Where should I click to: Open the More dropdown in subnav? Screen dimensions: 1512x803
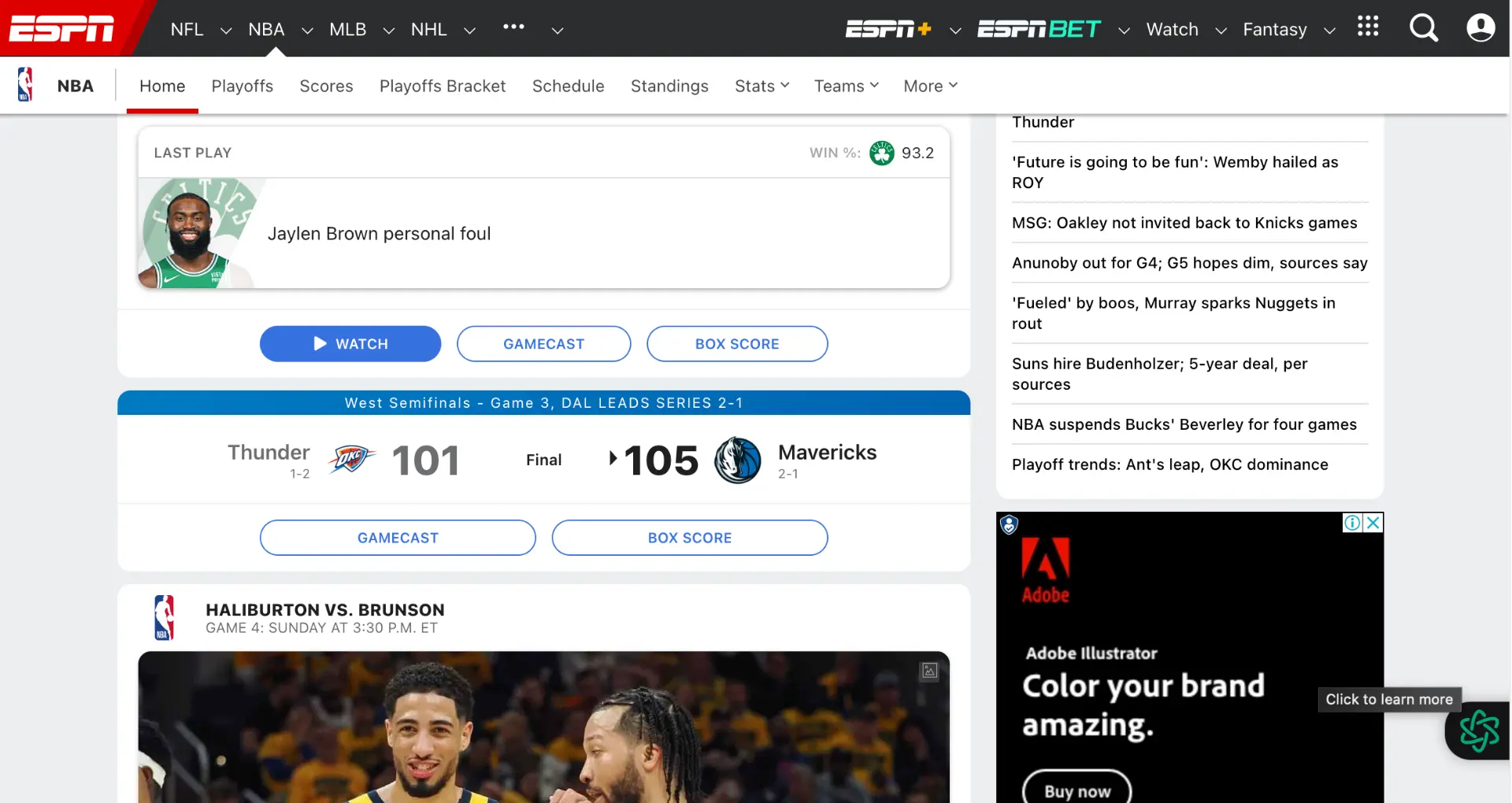point(931,86)
